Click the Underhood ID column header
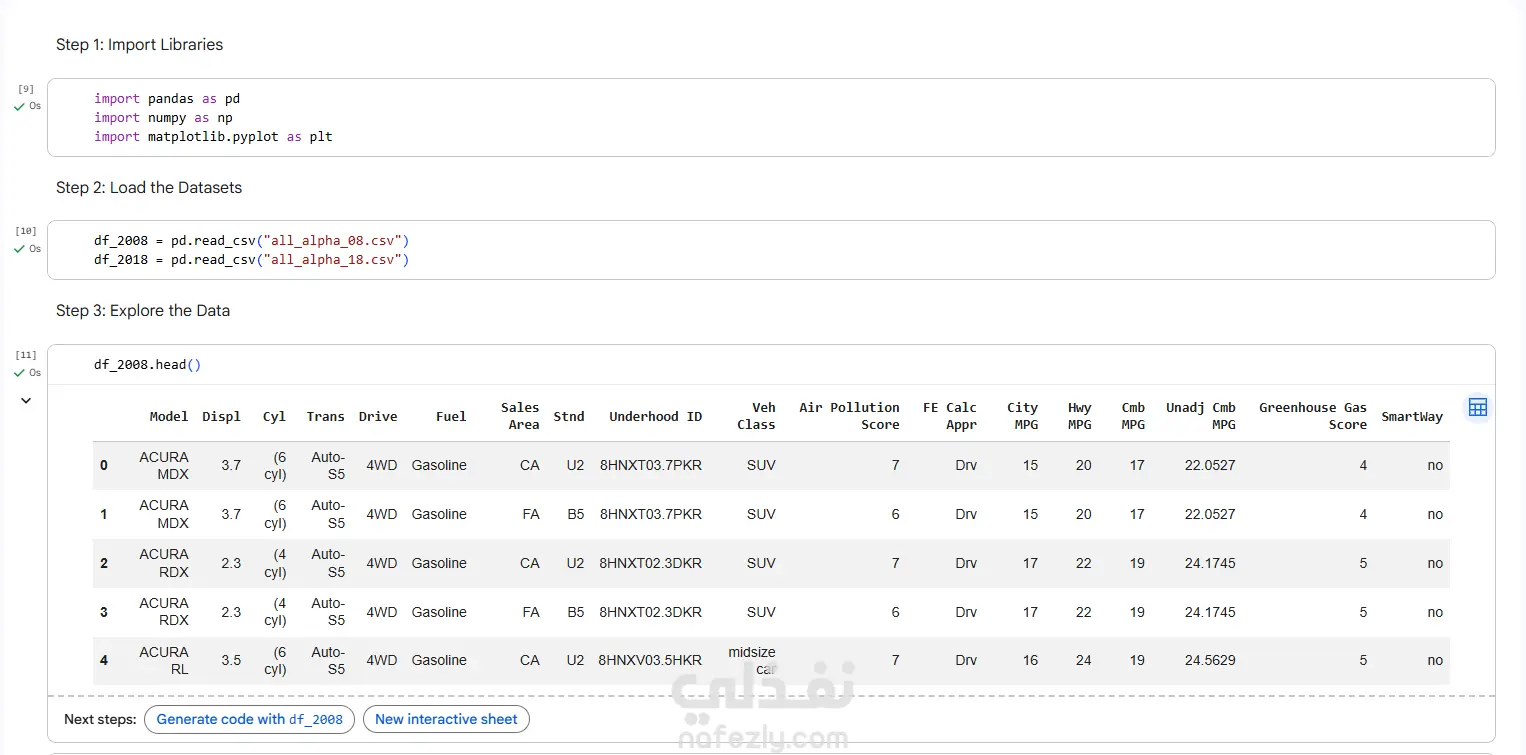 656,417
